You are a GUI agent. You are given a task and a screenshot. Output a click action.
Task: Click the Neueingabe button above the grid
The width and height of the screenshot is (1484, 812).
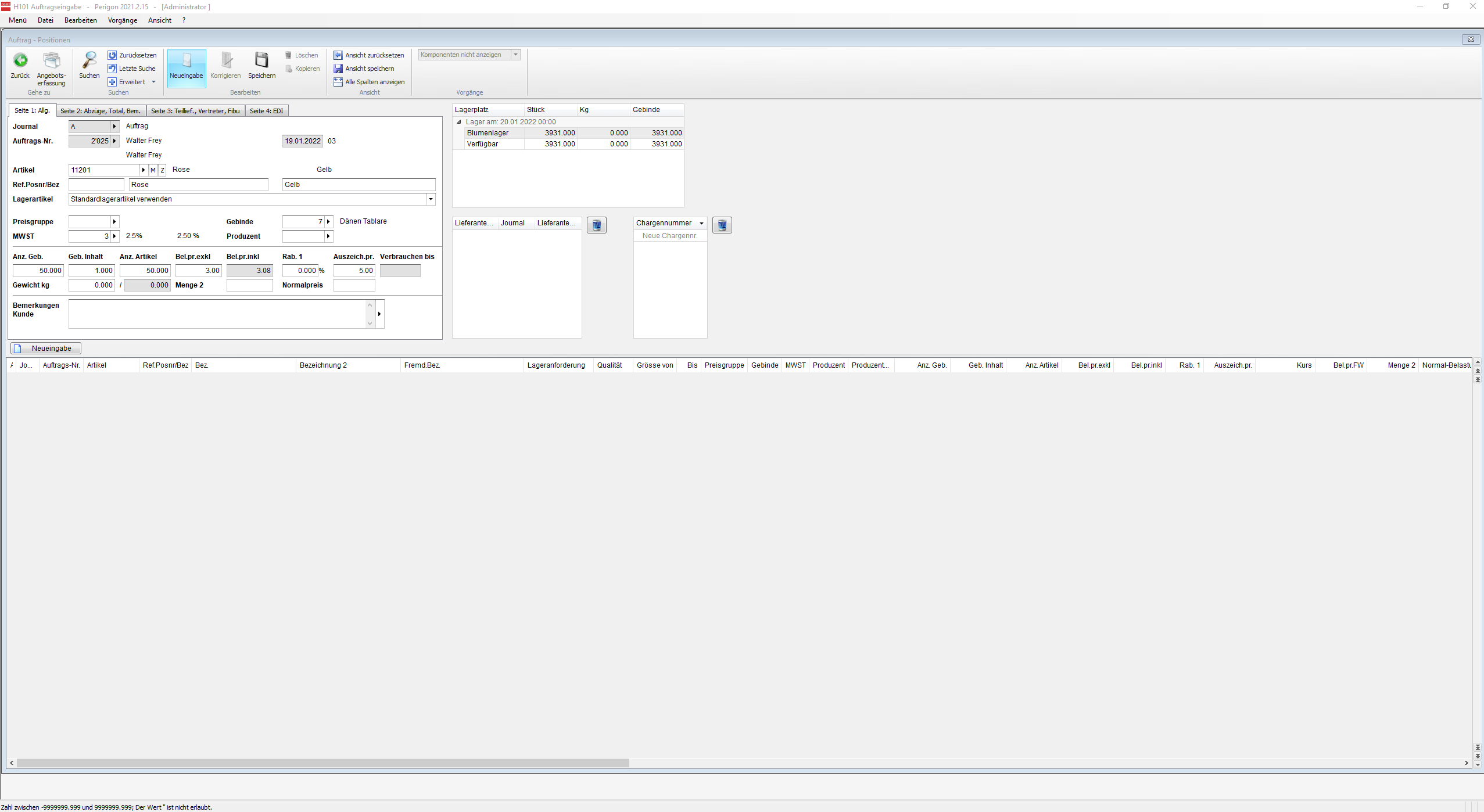pyautogui.click(x=46, y=348)
